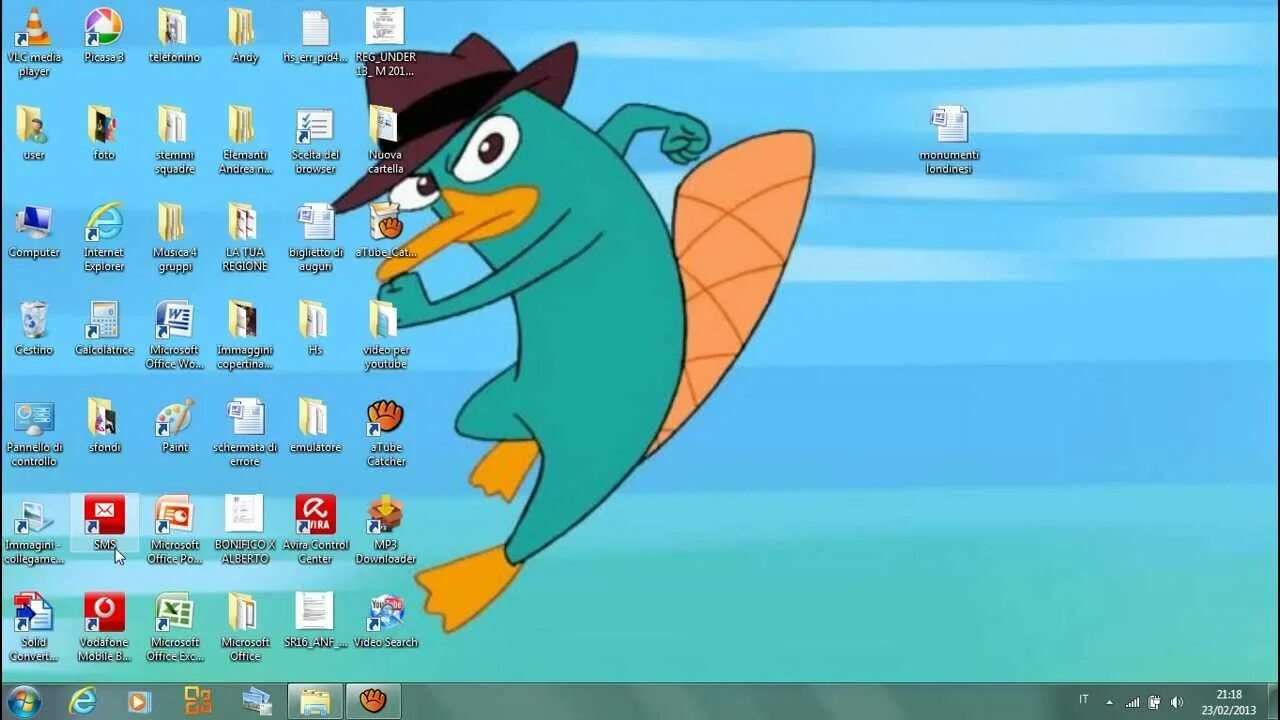Select the Computer desktop icon
This screenshot has width=1280, height=720.
(x=34, y=230)
